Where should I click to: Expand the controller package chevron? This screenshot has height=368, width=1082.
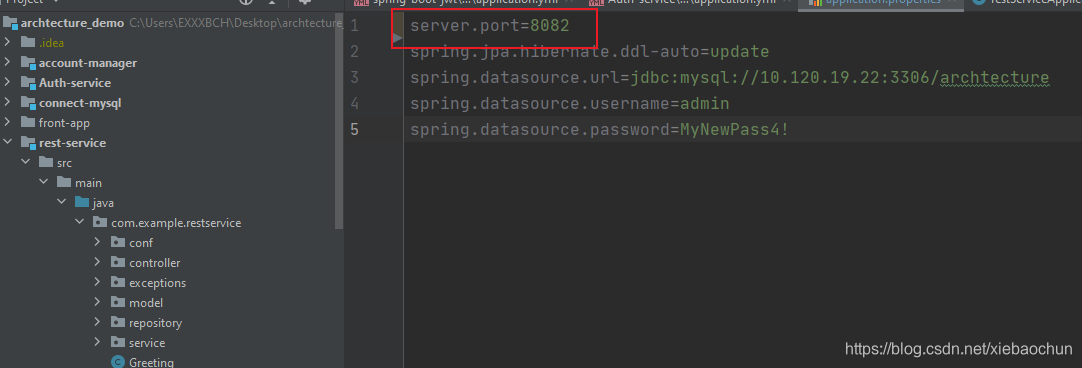pos(97,263)
